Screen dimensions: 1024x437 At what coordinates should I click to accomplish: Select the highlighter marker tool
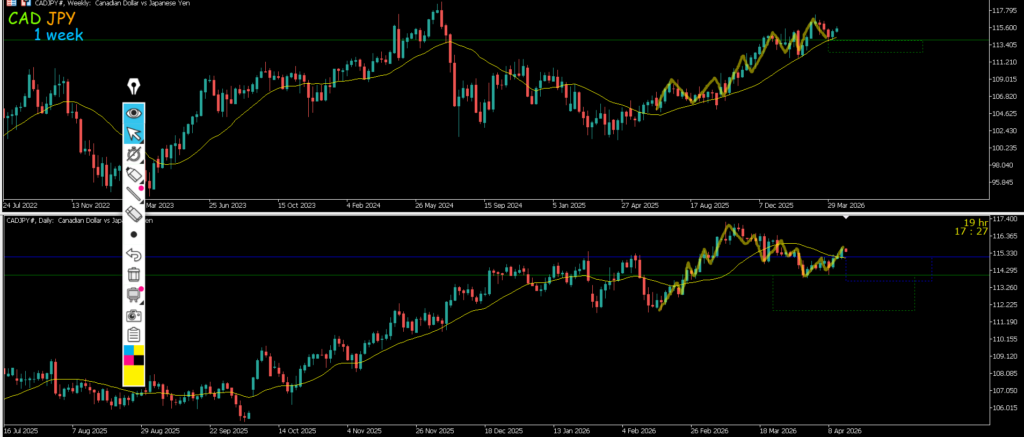click(133, 176)
